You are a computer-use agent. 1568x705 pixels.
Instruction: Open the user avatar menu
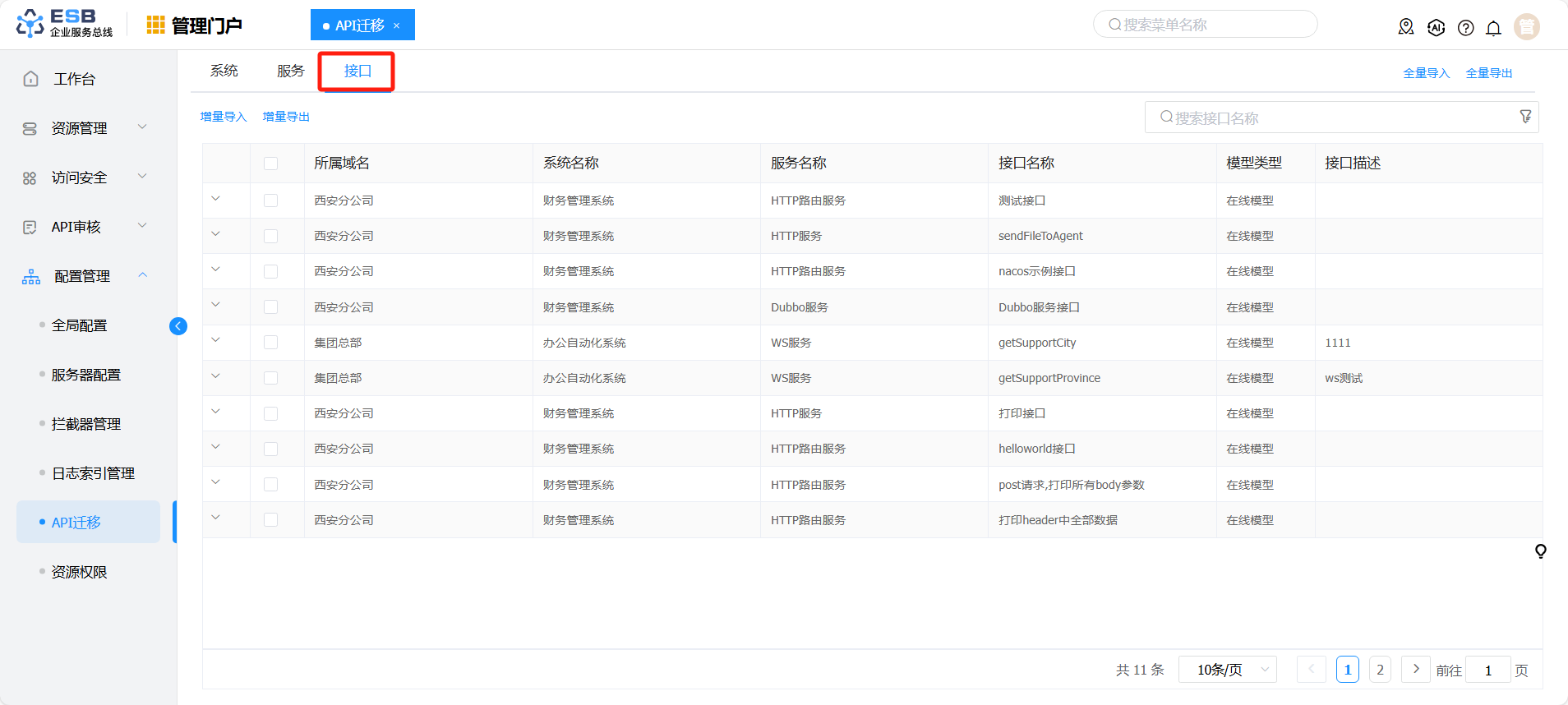(x=1526, y=27)
